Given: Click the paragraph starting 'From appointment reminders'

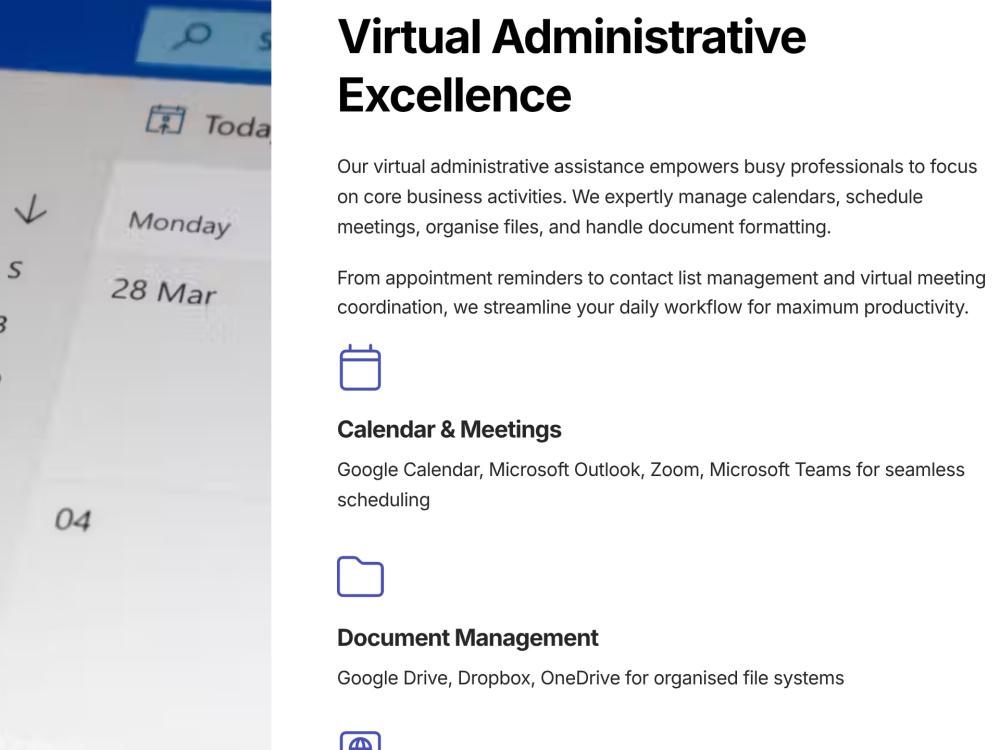Looking at the screenshot, I should tap(661, 293).
